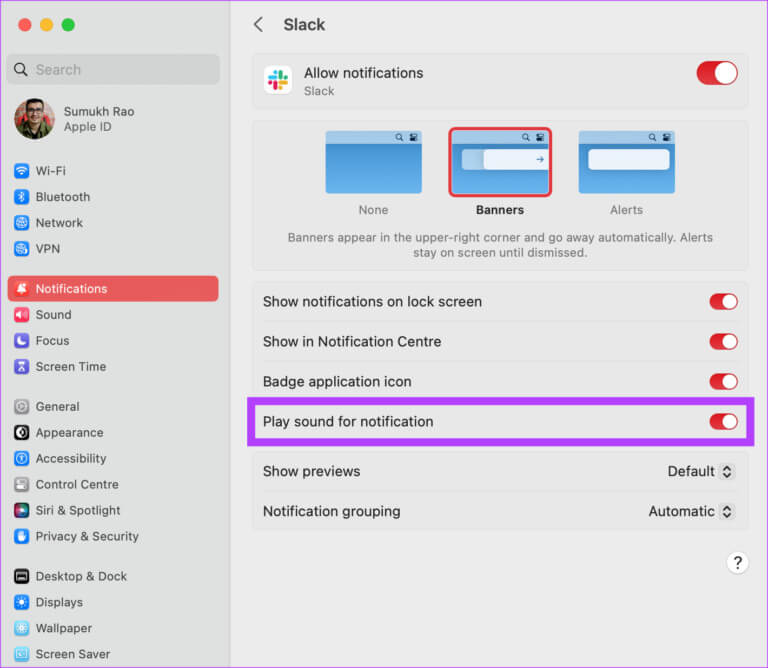Toggle Badge application icon switch

(723, 382)
